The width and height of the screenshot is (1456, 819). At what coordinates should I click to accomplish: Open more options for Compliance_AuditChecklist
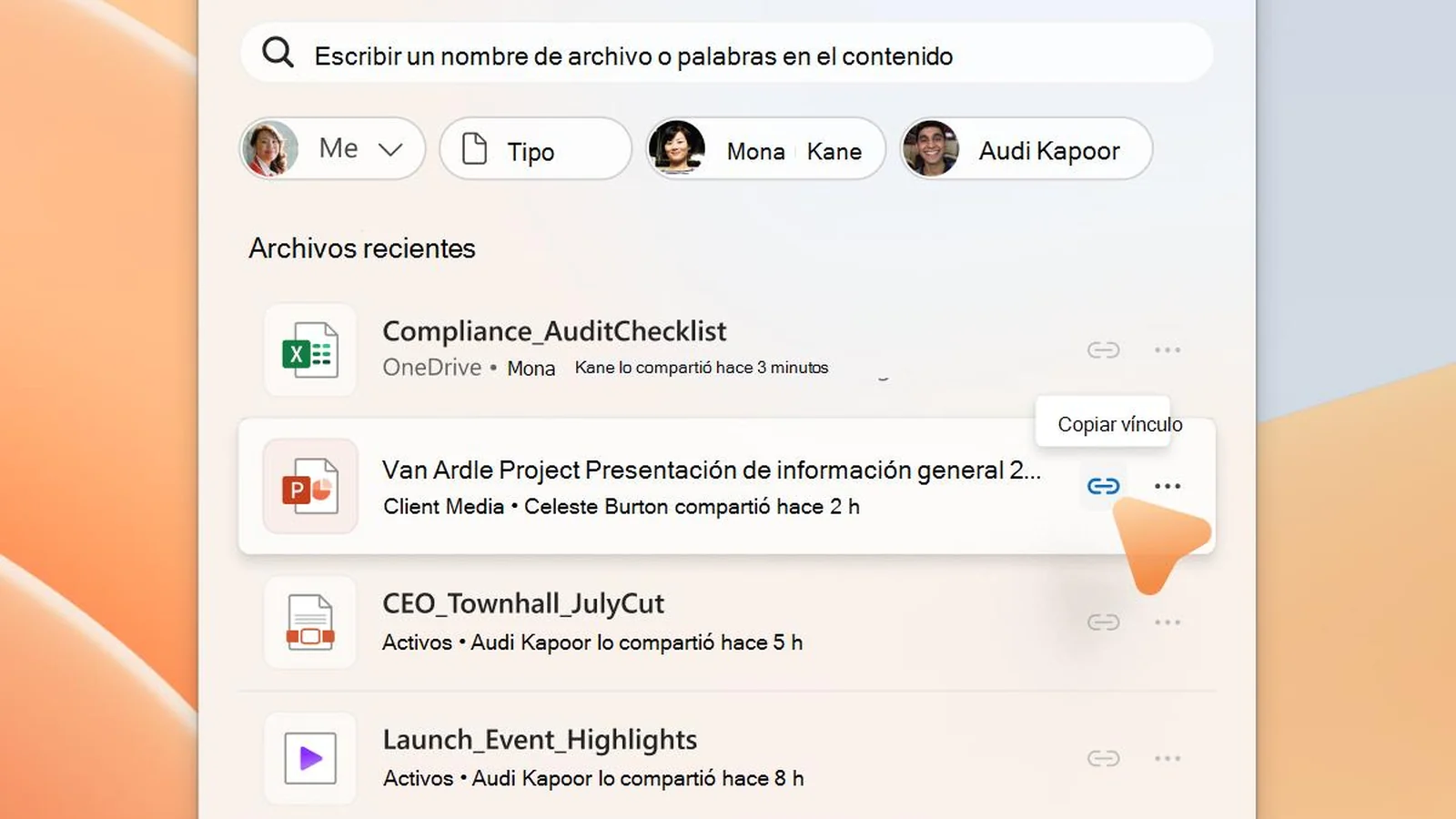(x=1168, y=350)
